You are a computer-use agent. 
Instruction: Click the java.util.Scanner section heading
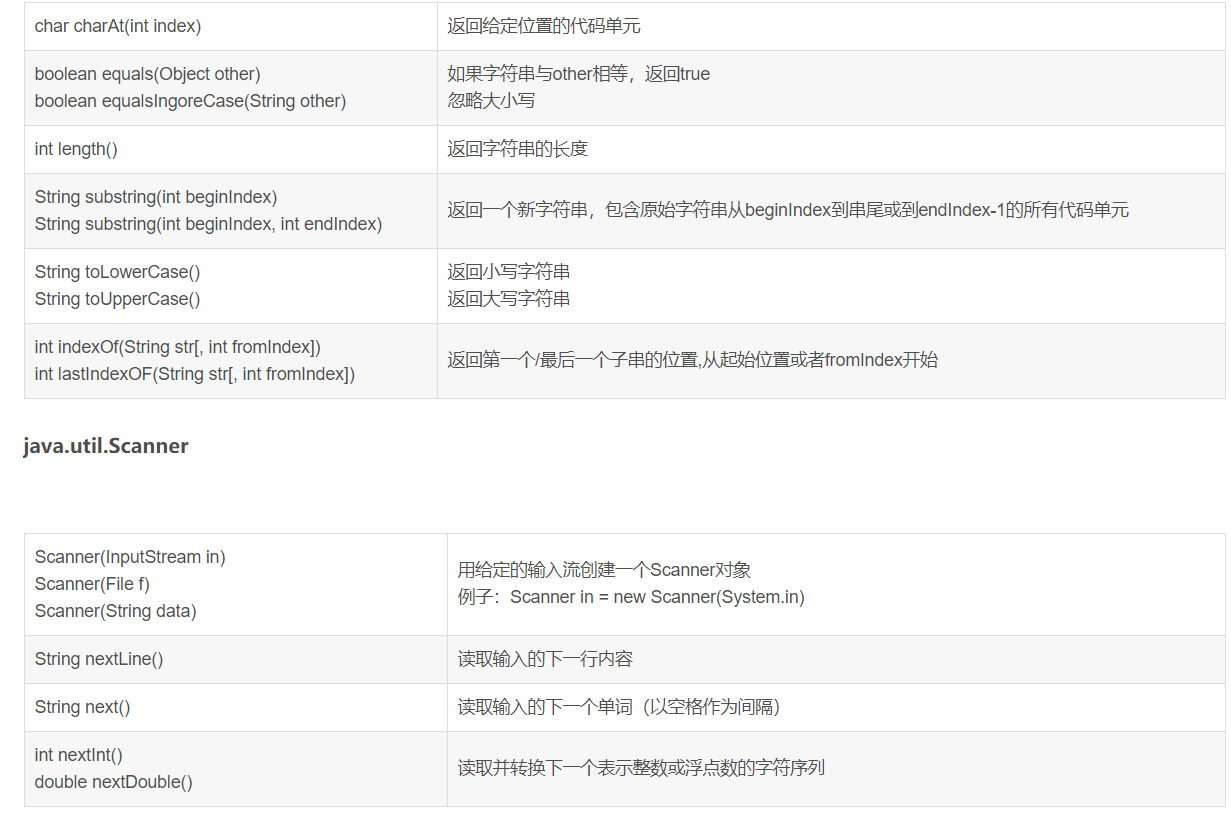[103, 446]
